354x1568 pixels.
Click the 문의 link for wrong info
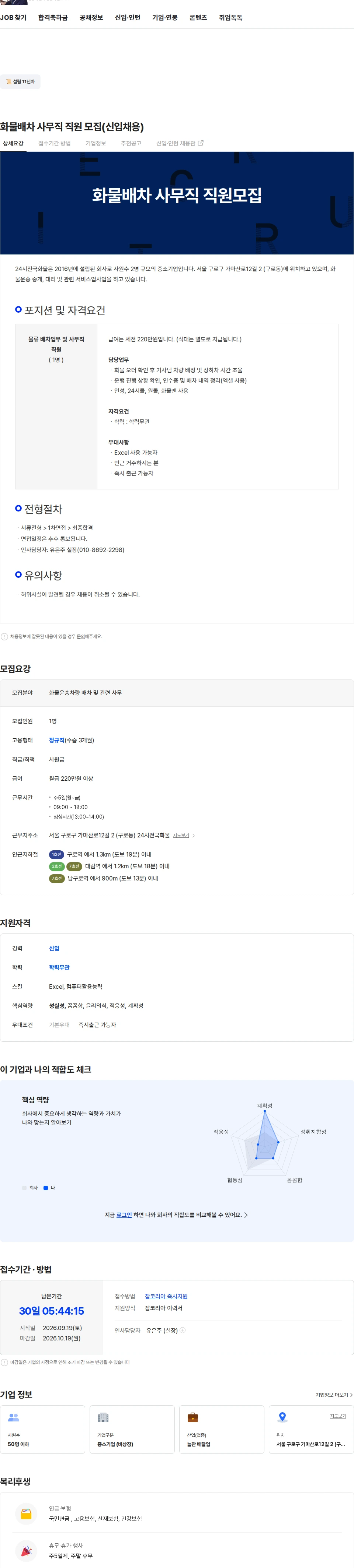click(x=80, y=637)
